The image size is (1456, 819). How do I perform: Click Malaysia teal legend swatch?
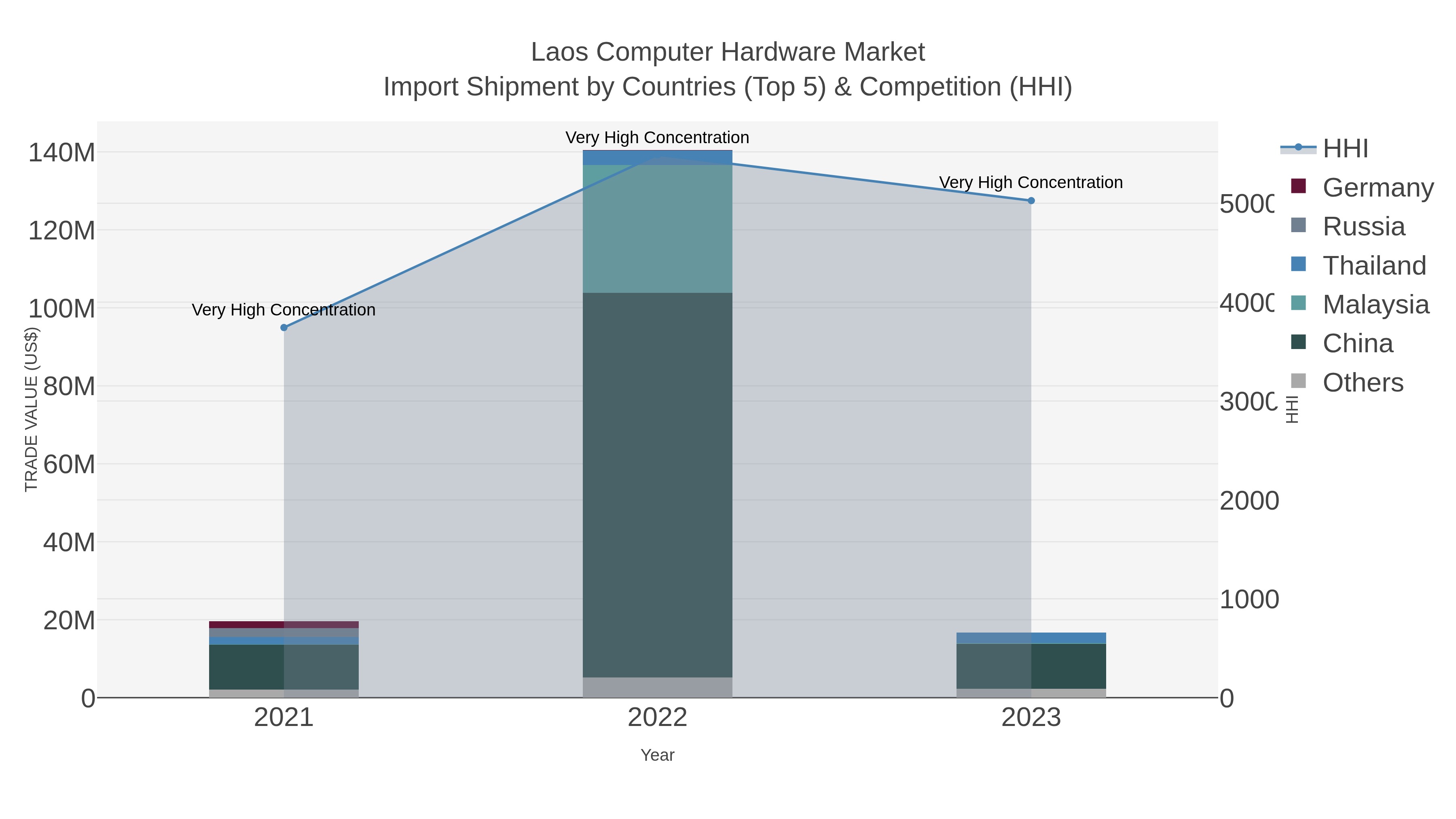1298,303
